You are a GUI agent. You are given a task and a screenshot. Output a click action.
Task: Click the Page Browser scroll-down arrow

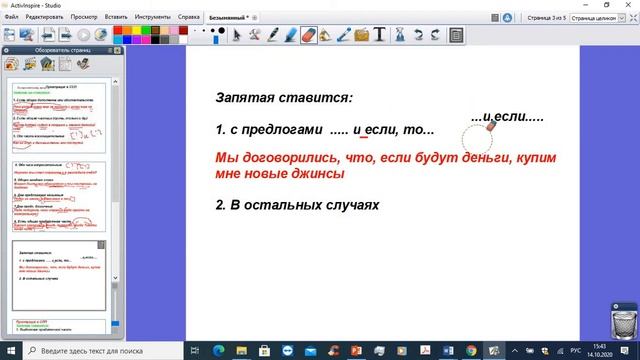pyautogui.click(x=116, y=278)
